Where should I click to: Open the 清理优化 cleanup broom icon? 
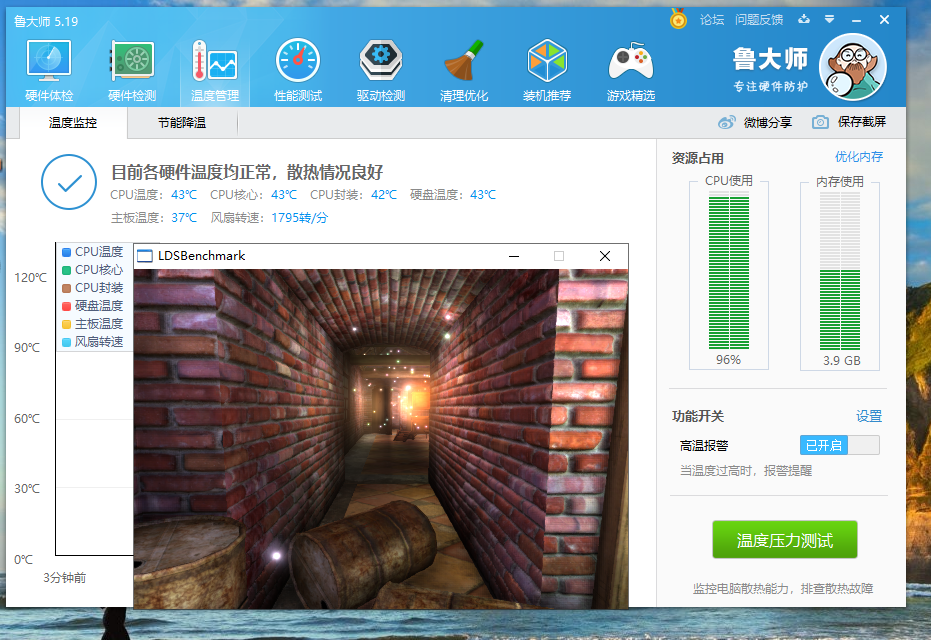point(464,70)
